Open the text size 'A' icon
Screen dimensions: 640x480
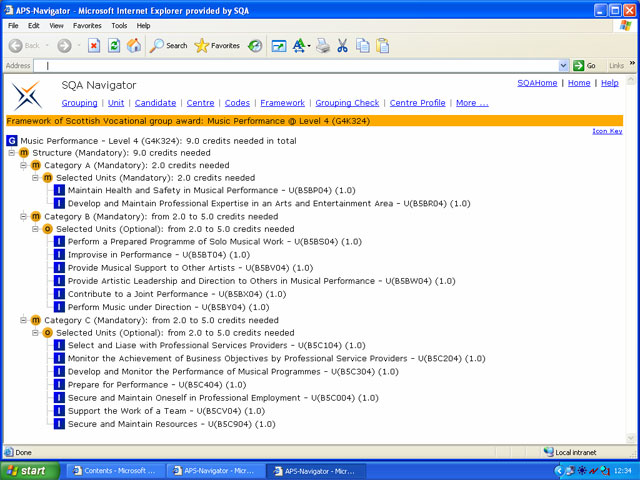point(301,46)
